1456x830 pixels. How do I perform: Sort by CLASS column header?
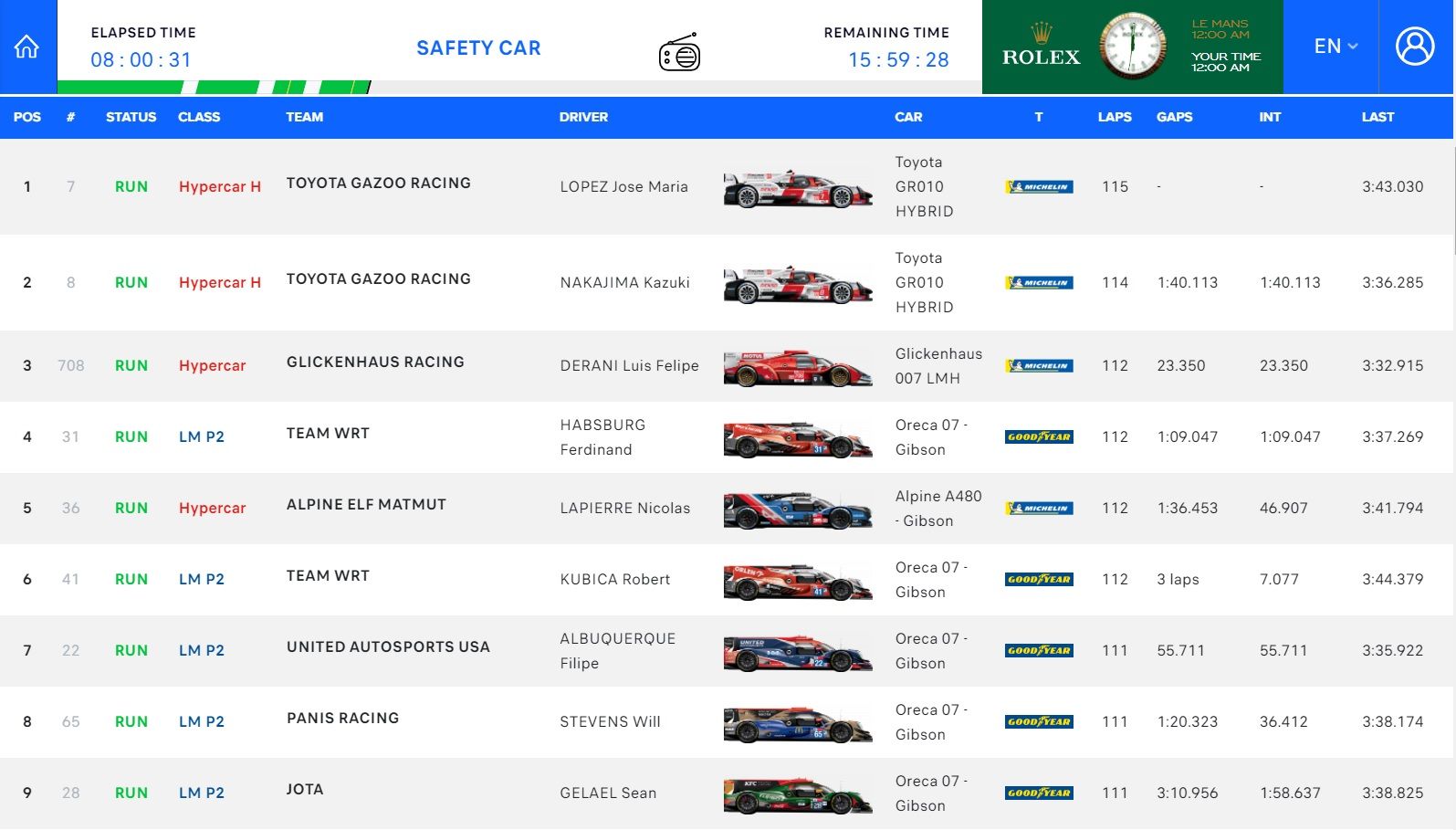pos(199,117)
